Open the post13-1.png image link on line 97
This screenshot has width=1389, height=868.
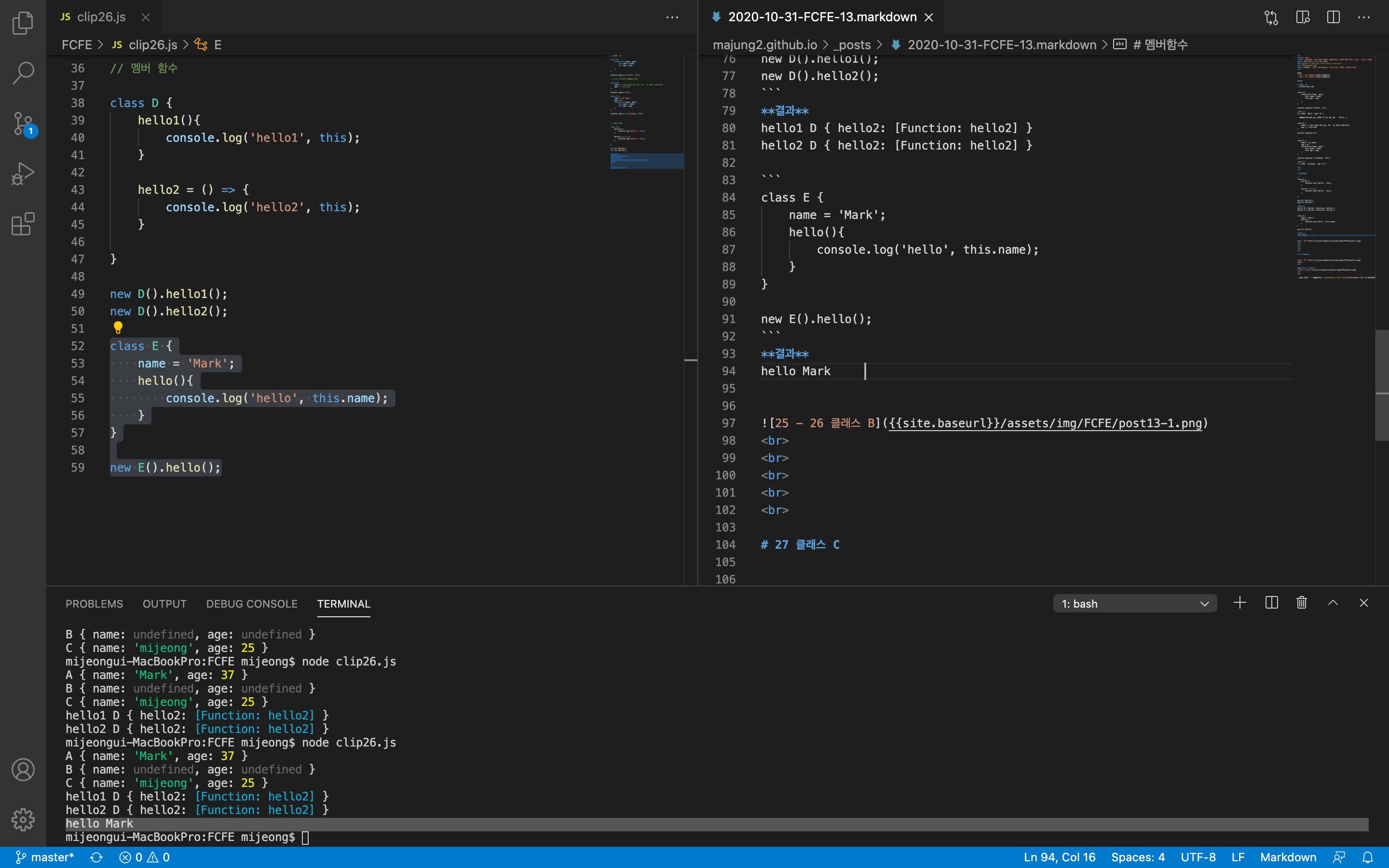(1045, 423)
